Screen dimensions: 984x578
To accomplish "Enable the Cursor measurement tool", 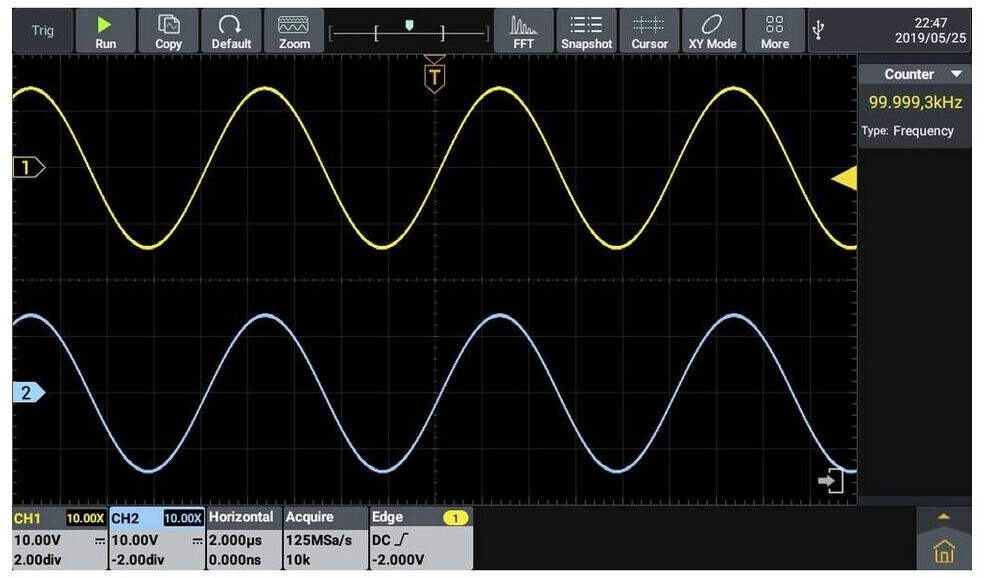I will point(649,31).
